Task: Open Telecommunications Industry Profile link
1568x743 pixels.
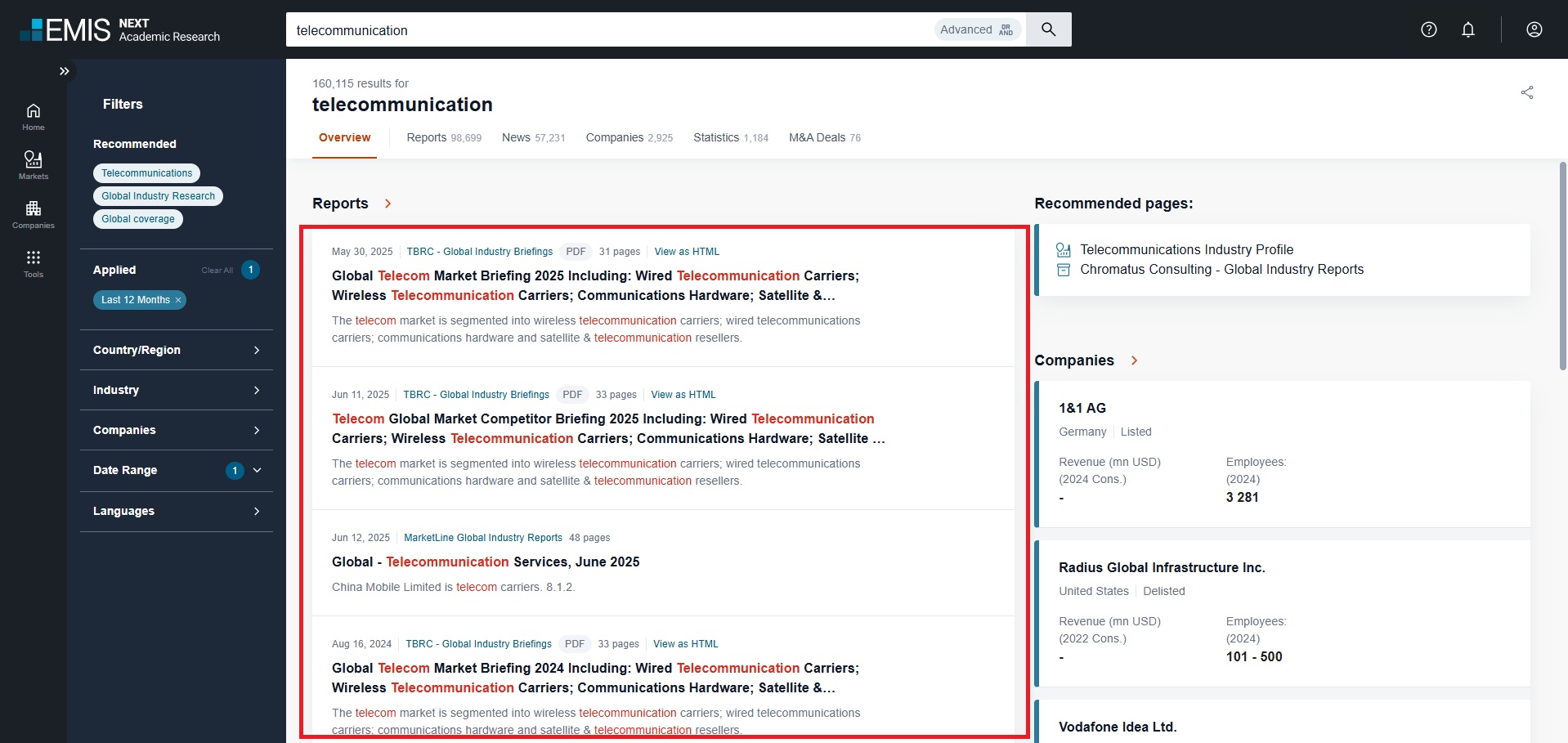Action: pyautogui.click(x=1186, y=249)
